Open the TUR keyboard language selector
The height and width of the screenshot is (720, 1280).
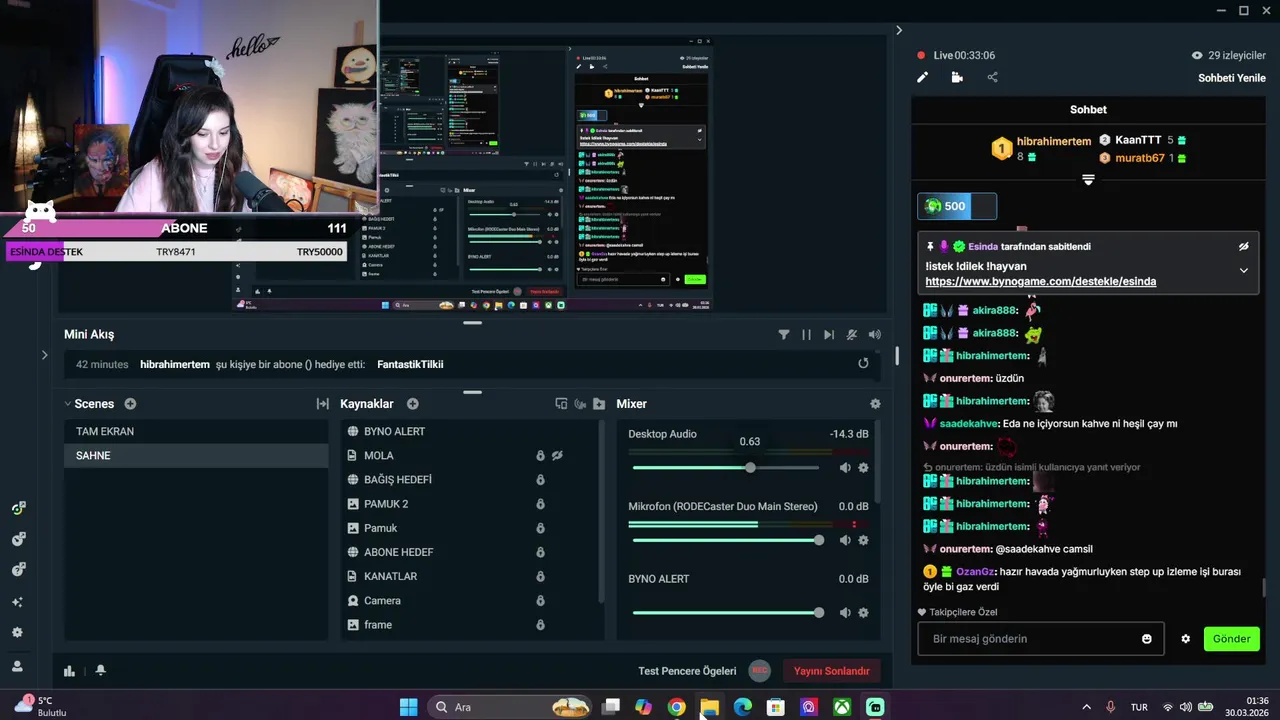tap(1139, 707)
